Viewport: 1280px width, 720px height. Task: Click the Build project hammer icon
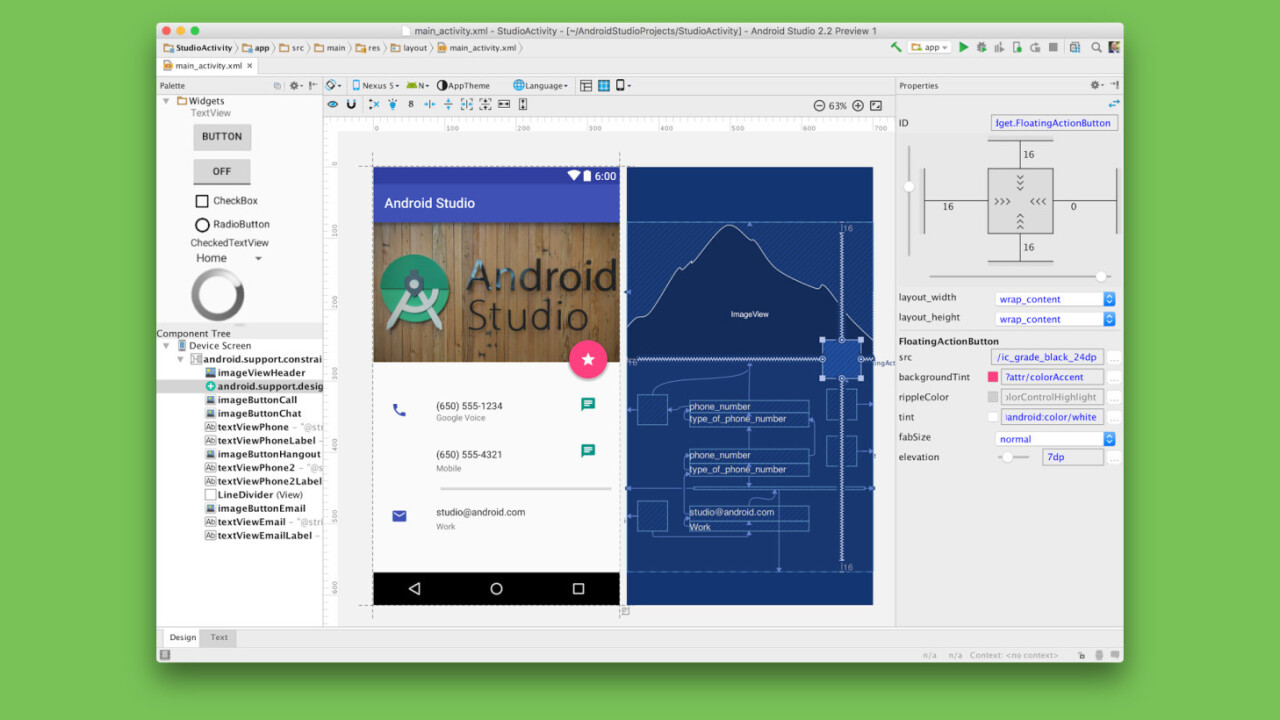click(895, 46)
